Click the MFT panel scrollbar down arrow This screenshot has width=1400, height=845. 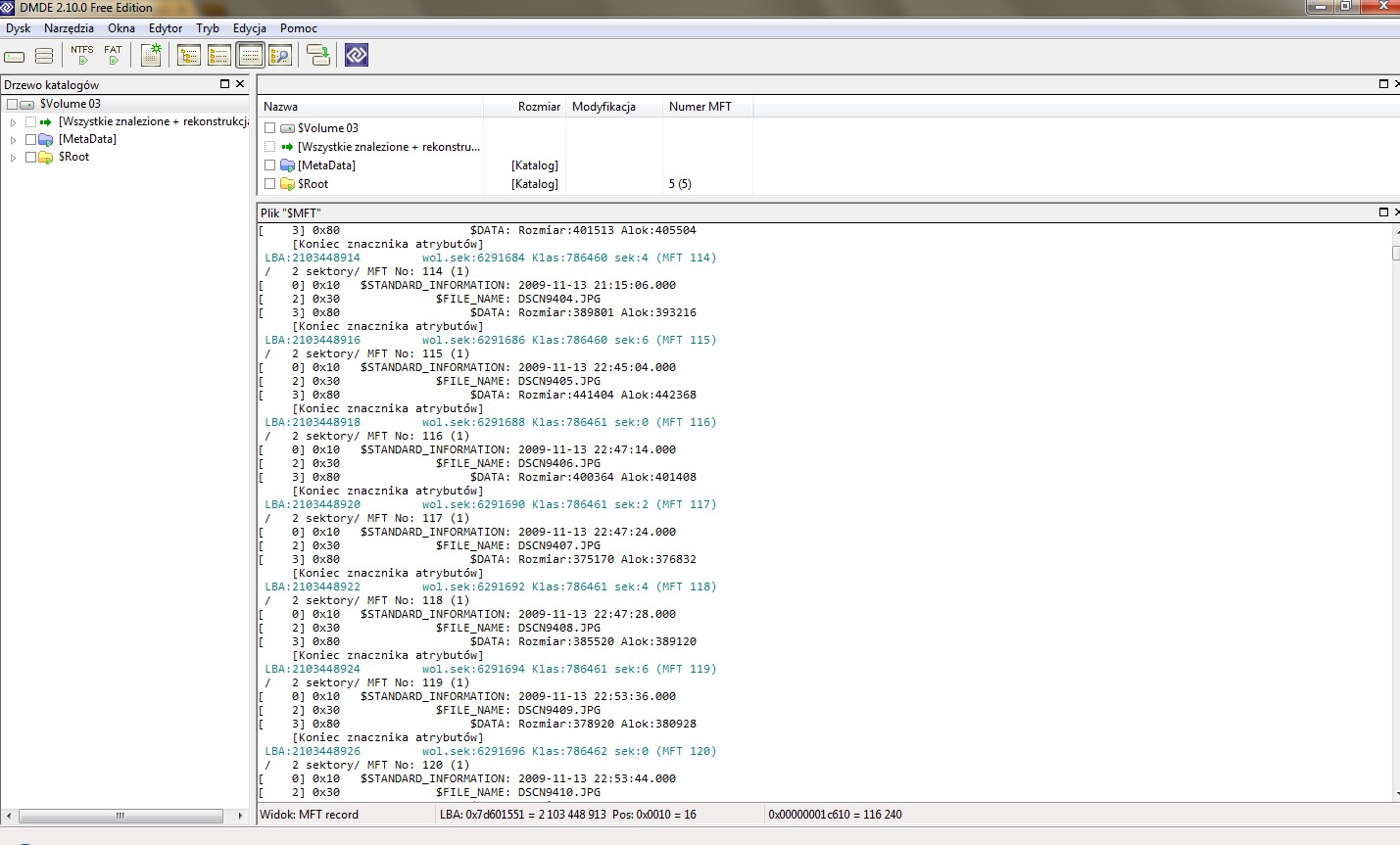tap(1395, 795)
